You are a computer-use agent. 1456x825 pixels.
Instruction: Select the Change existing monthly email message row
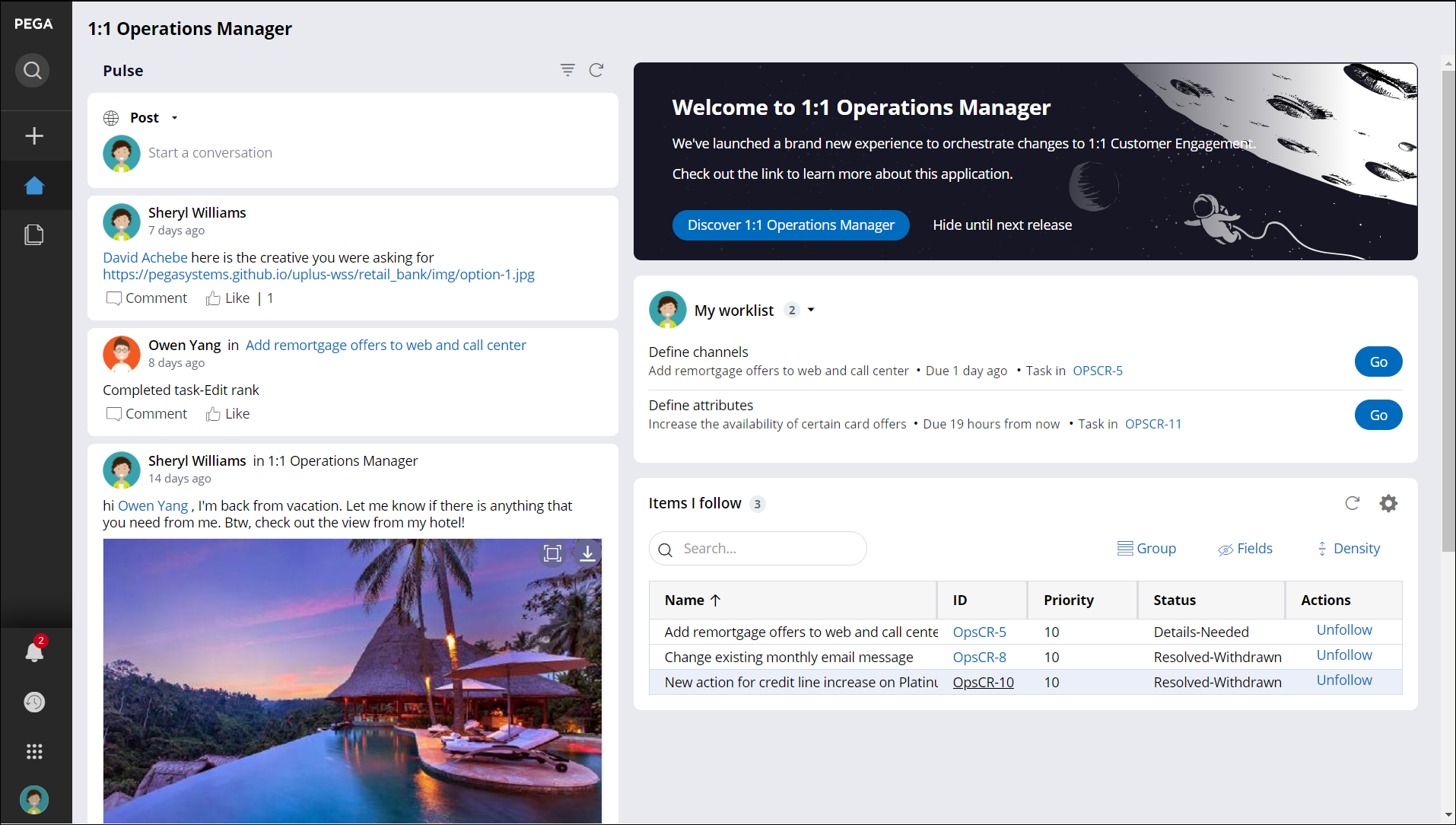[1025, 657]
